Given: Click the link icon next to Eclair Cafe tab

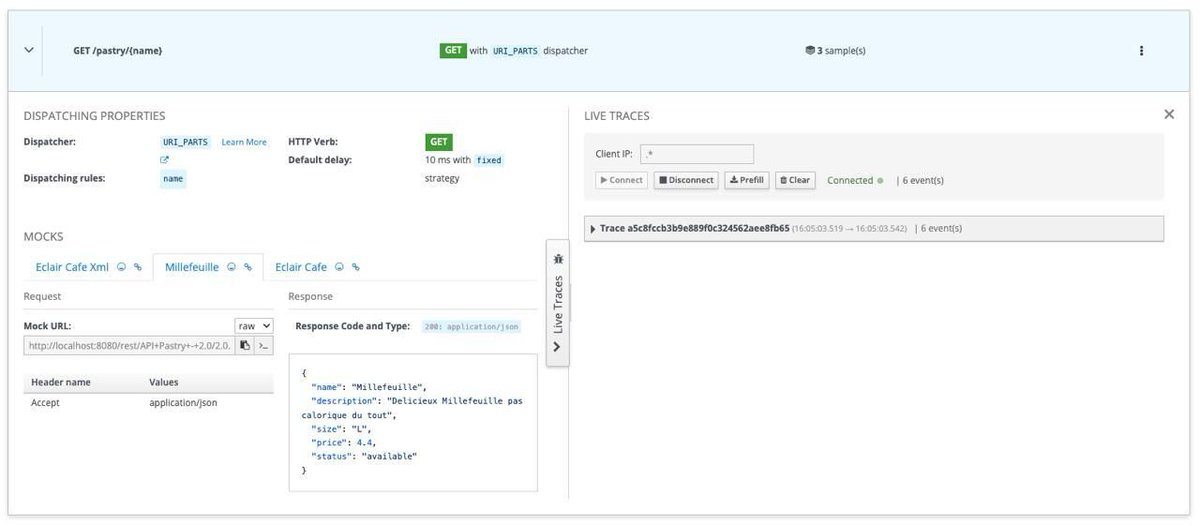Looking at the screenshot, I should (x=355, y=268).
